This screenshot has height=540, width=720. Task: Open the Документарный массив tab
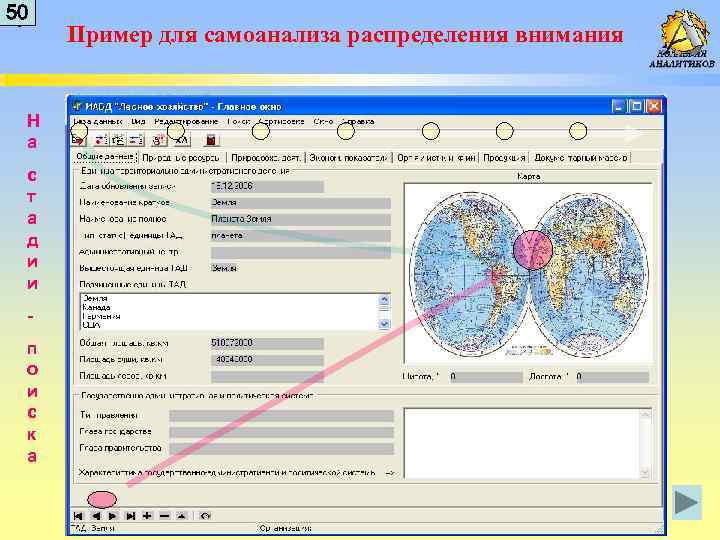580,158
